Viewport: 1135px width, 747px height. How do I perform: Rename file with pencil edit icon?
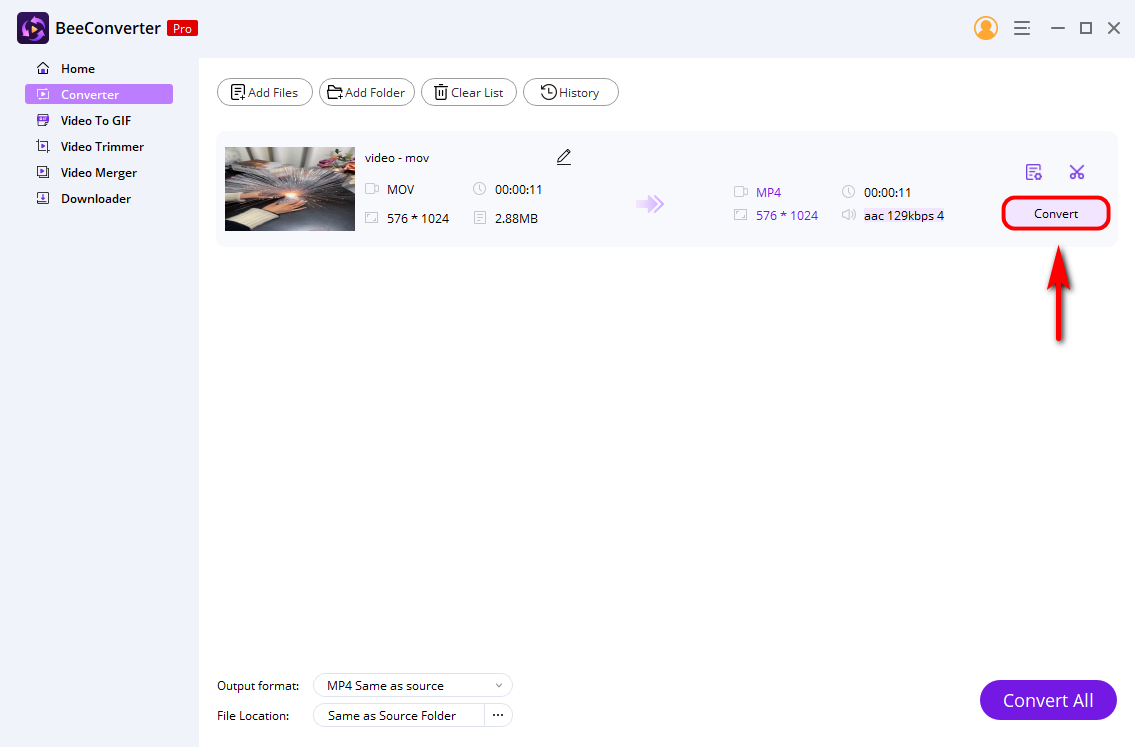click(x=564, y=157)
